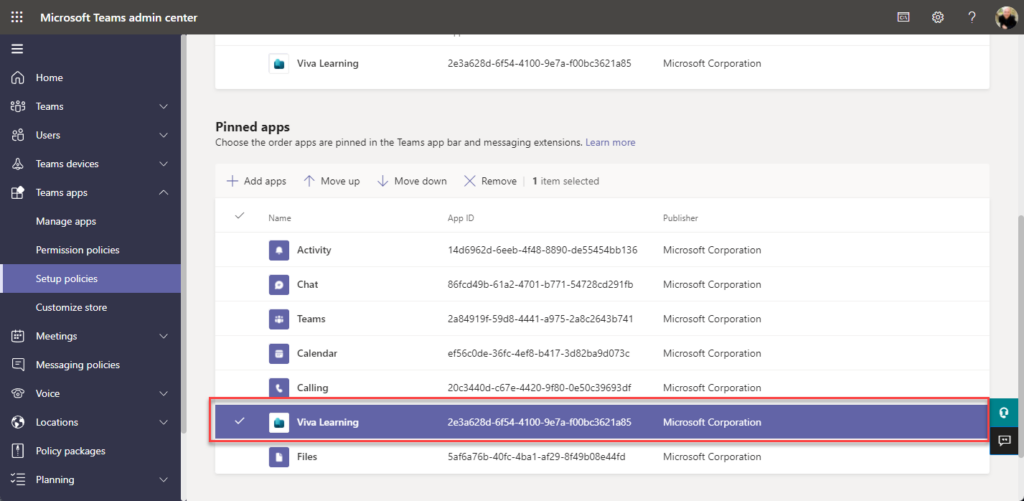Screen dimensions: 1024x501
Task: Select the Files row name
Action: coord(307,457)
